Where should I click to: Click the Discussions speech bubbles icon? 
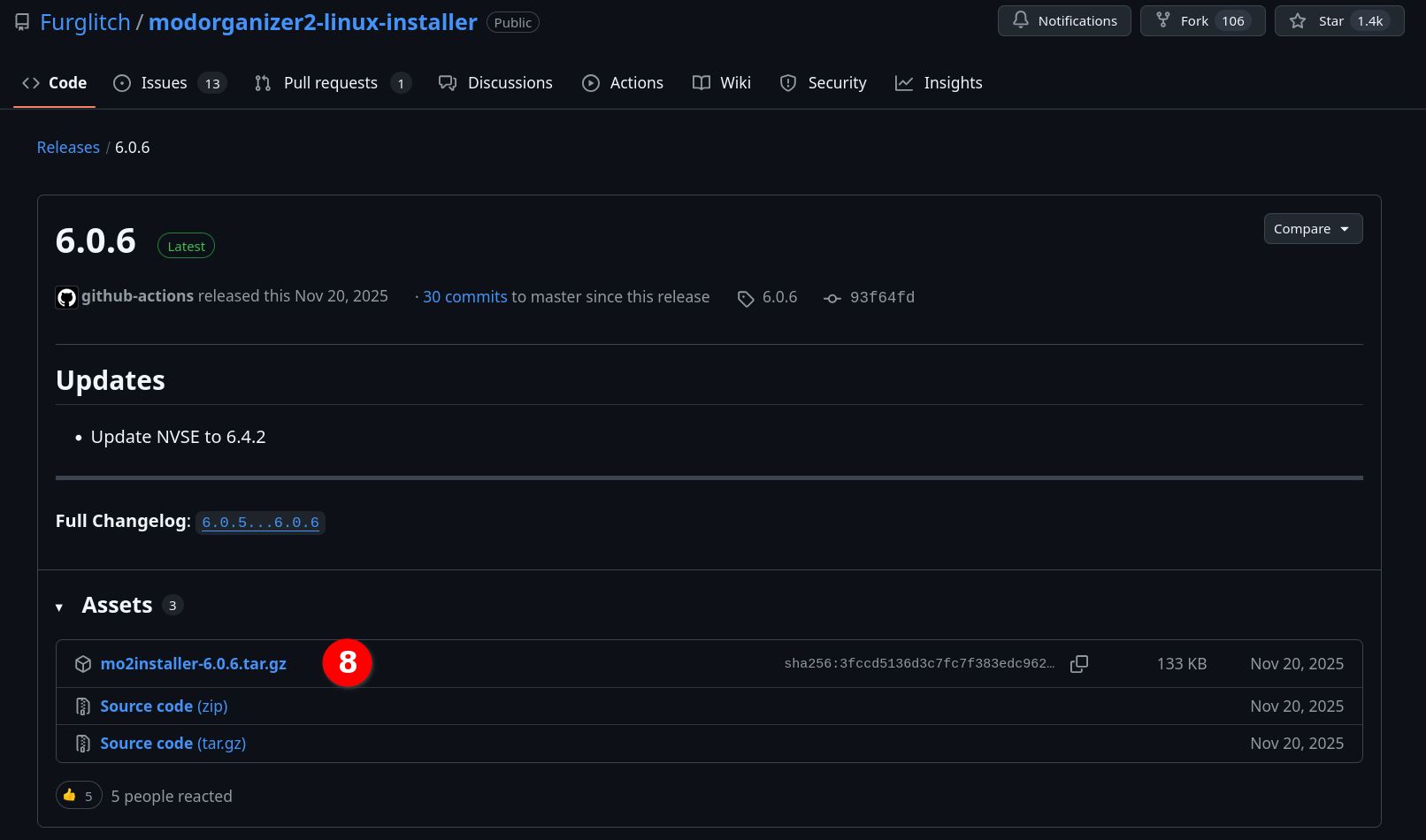(x=448, y=83)
